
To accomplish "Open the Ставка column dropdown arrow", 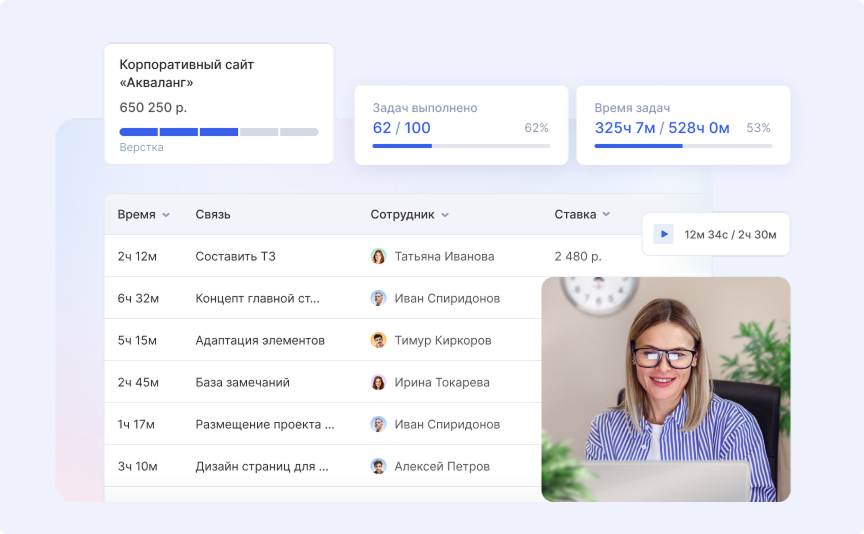I will [607, 215].
